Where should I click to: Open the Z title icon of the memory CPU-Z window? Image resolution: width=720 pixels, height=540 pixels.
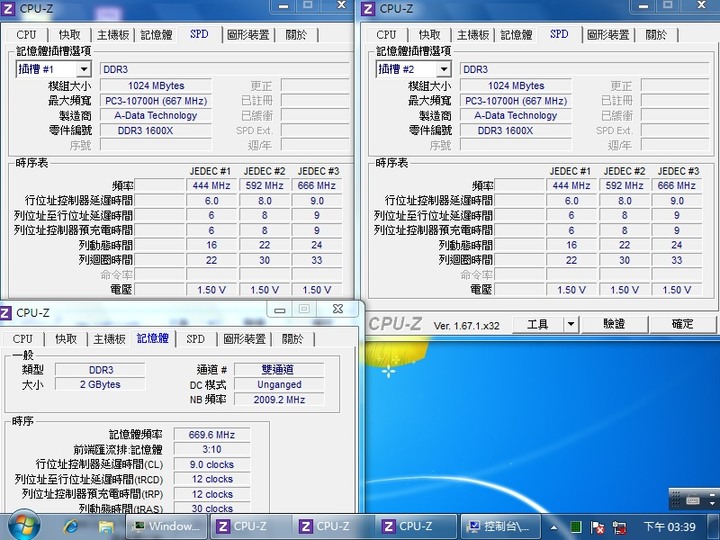tap(6, 313)
